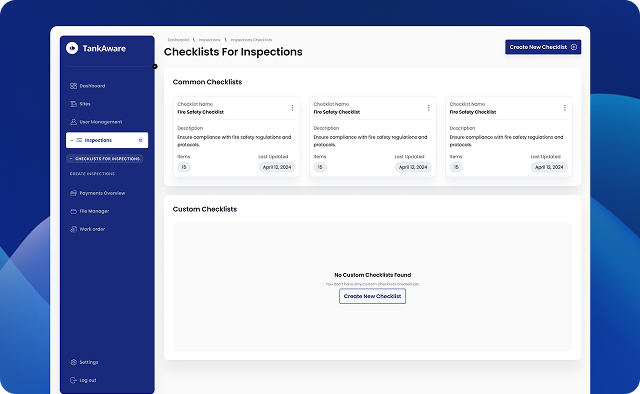Click the Checklists For Inspections page title

point(233,52)
